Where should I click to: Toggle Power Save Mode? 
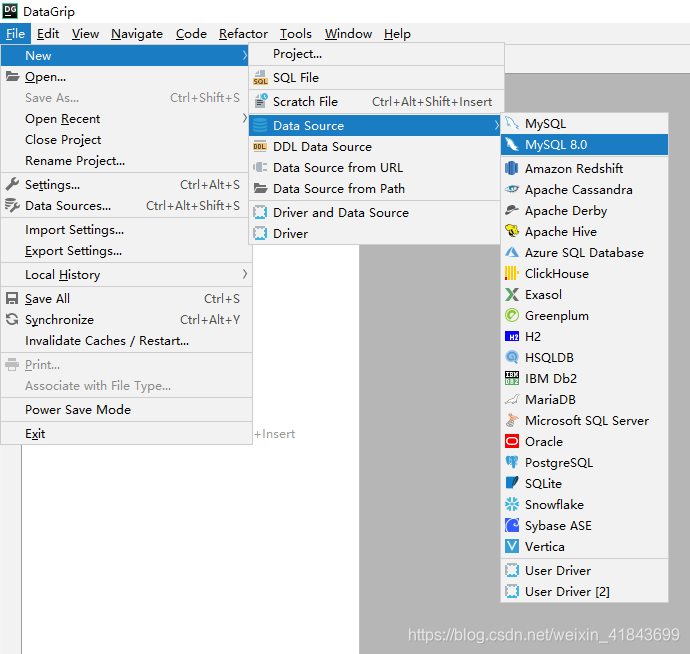pyautogui.click(x=127, y=410)
